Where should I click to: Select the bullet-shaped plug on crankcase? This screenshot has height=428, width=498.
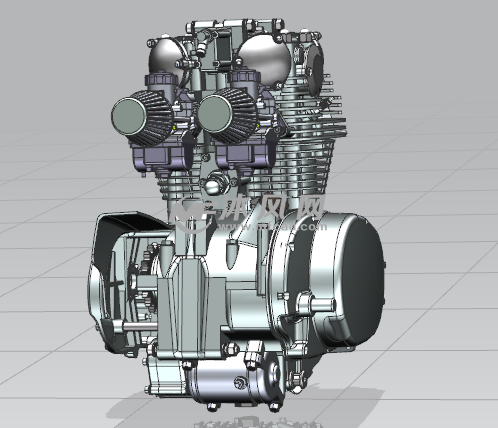pos(233,253)
